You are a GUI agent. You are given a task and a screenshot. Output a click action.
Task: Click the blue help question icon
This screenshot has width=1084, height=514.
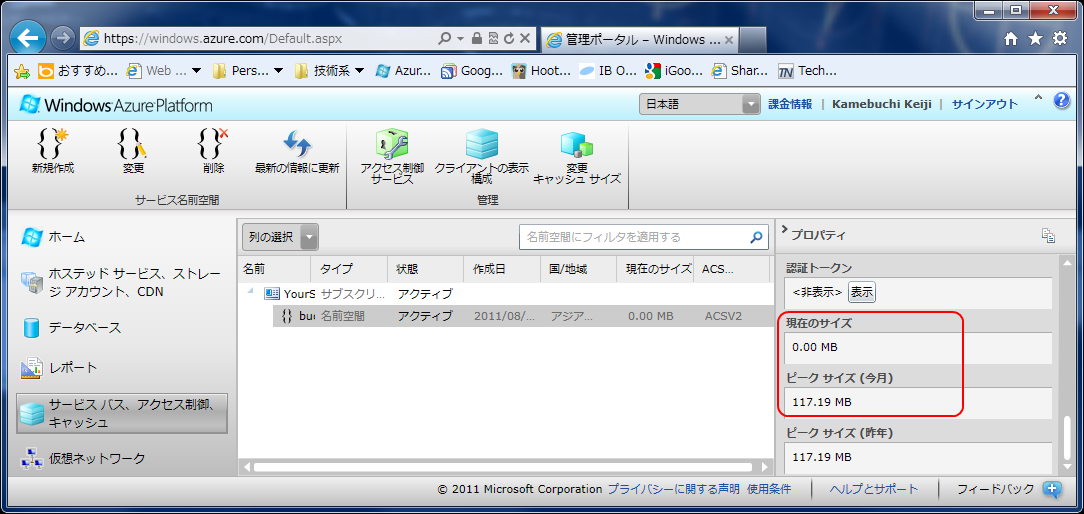[1062, 101]
